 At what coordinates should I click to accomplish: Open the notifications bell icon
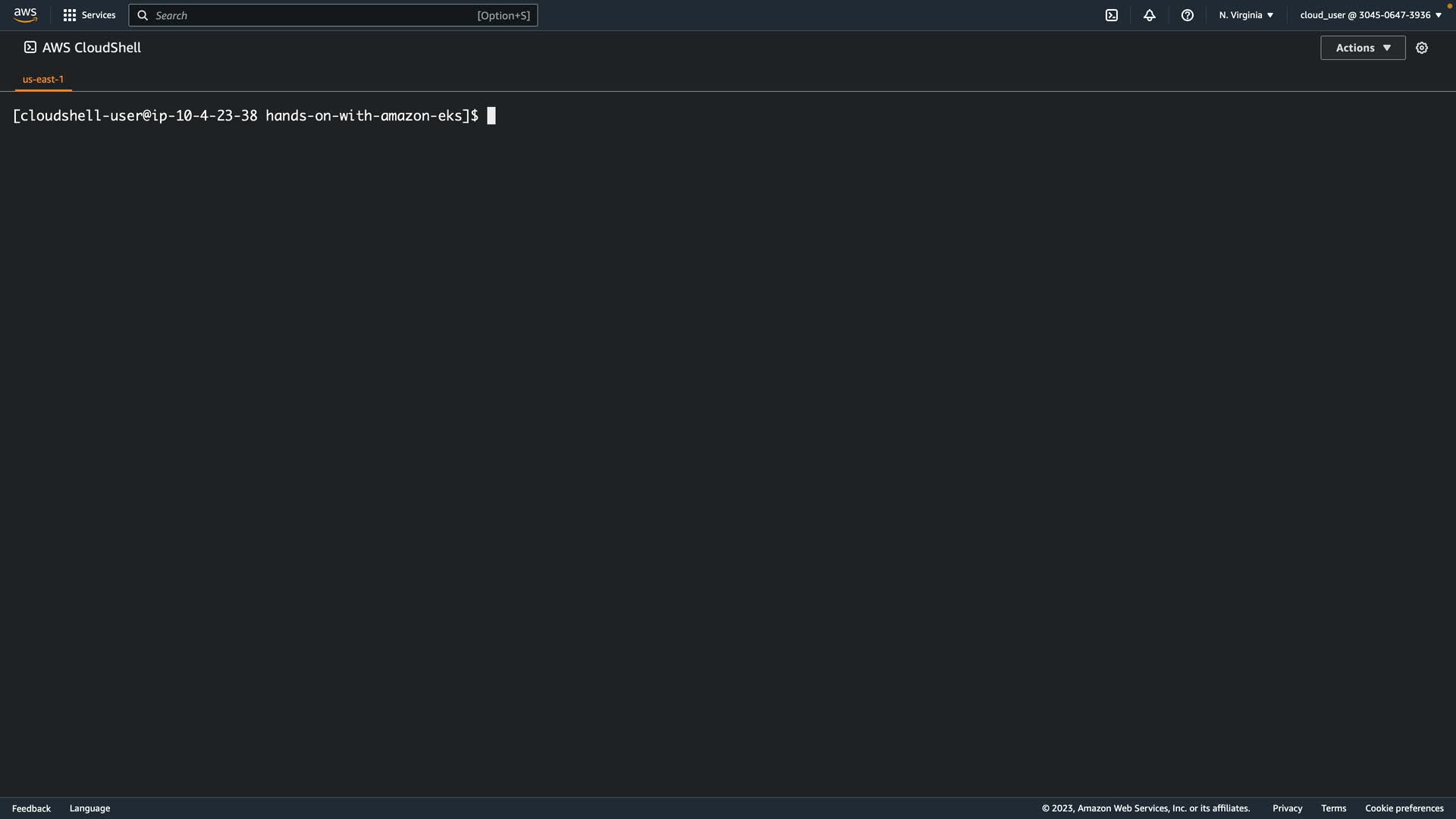pyautogui.click(x=1150, y=15)
